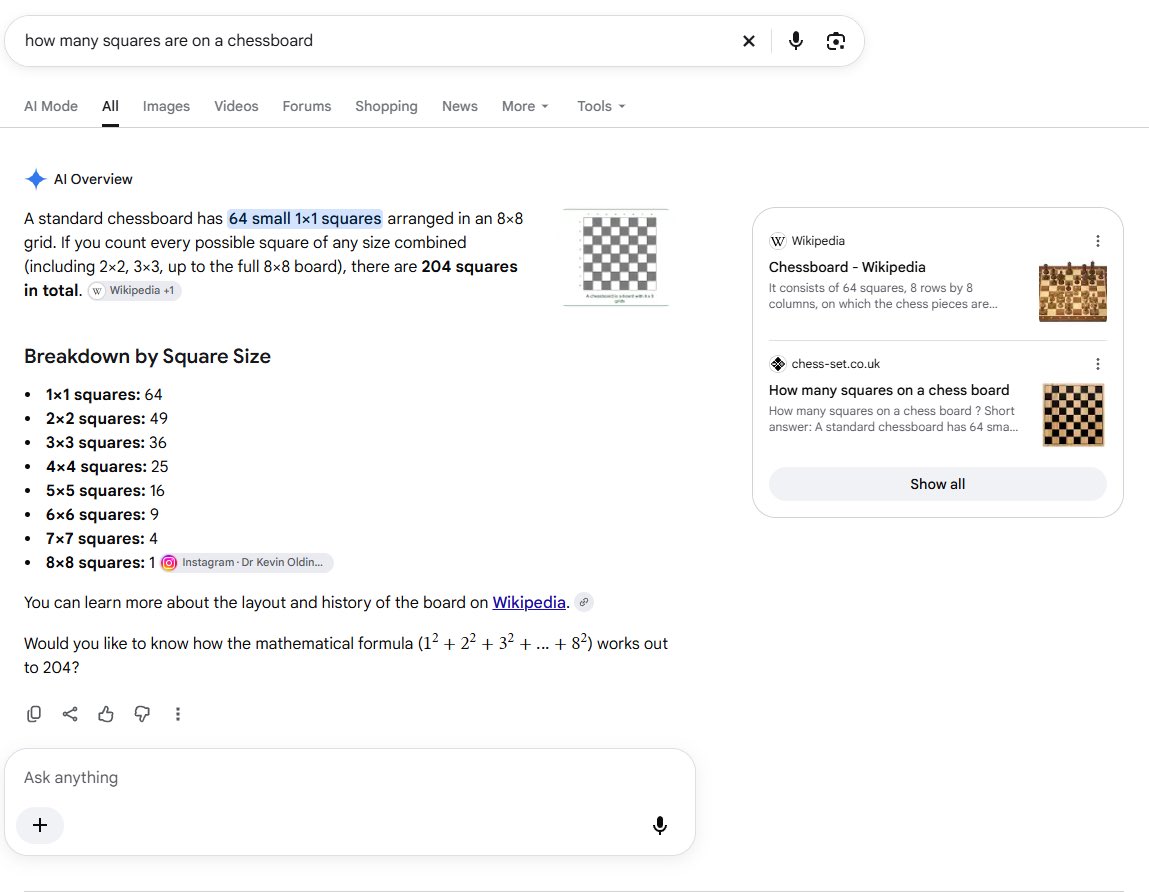Click chess-set.co.uk card short answer snippet
Image resolution: width=1149 pixels, height=892 pixels.
(893, 419)
